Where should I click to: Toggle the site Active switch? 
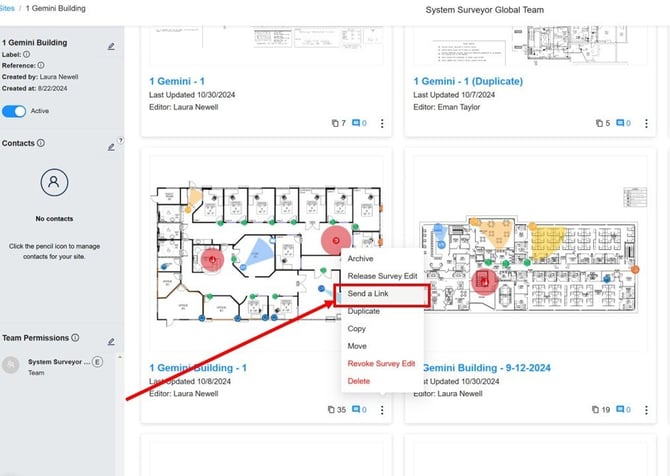[x=14, y=111]
